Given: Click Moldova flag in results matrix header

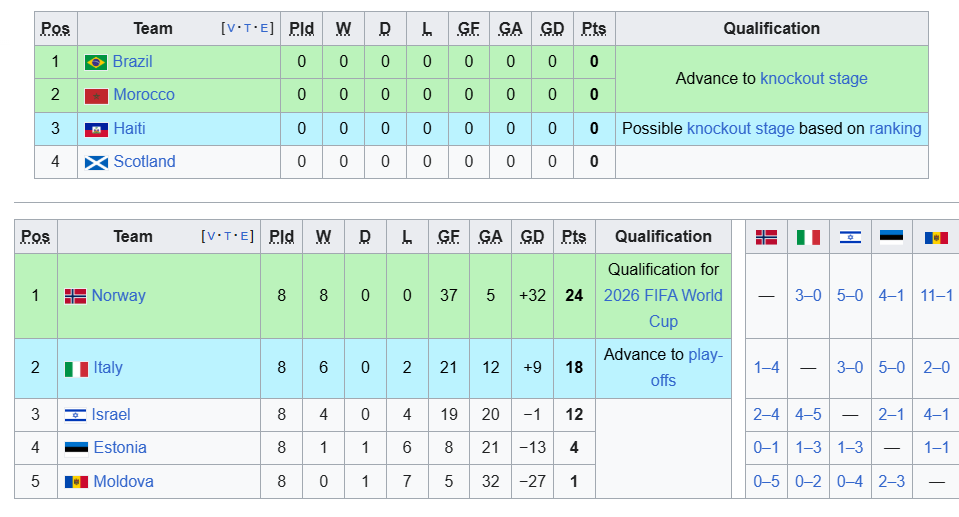Looking at the screenshot, I should (x=936, y=237).
